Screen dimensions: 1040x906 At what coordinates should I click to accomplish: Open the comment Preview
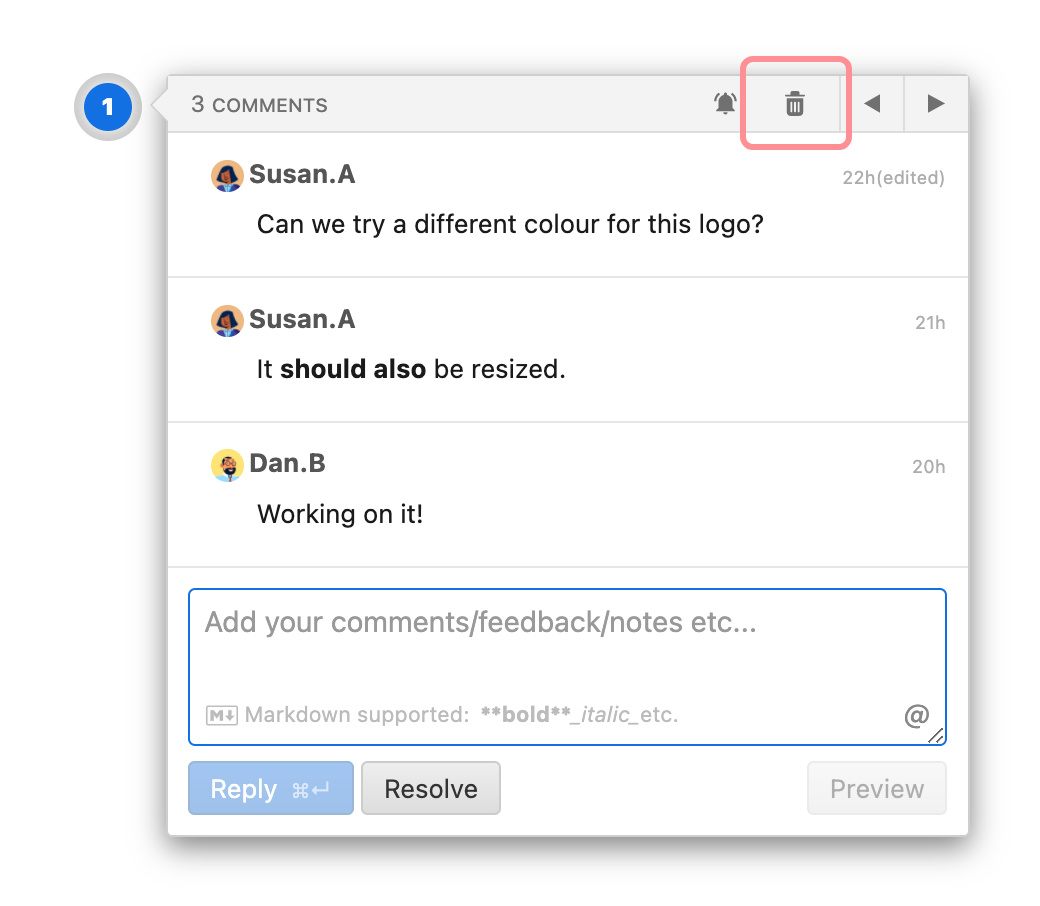point(877,789)
